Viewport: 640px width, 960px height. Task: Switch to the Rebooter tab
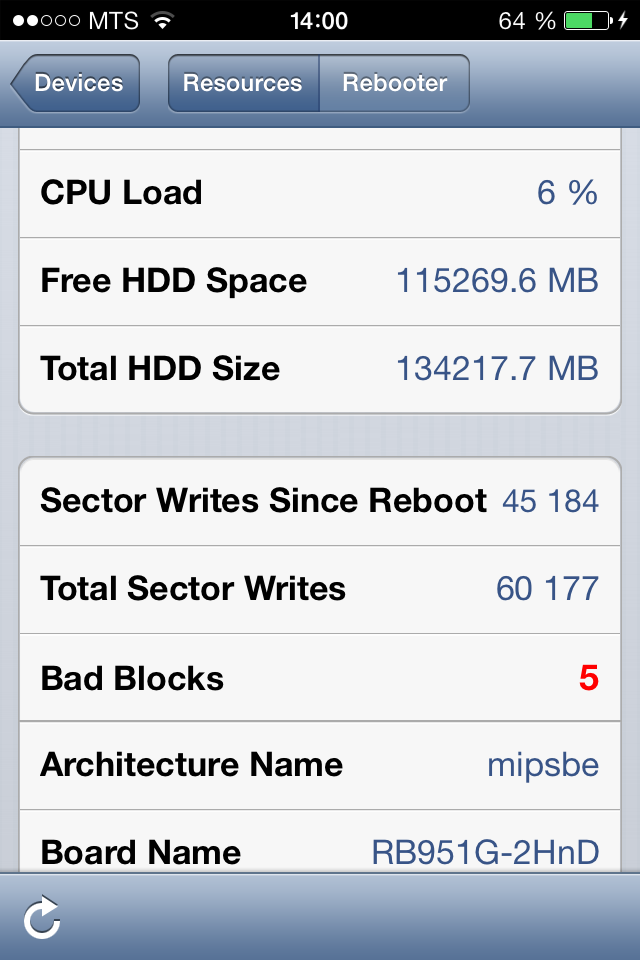pos(394,83)
